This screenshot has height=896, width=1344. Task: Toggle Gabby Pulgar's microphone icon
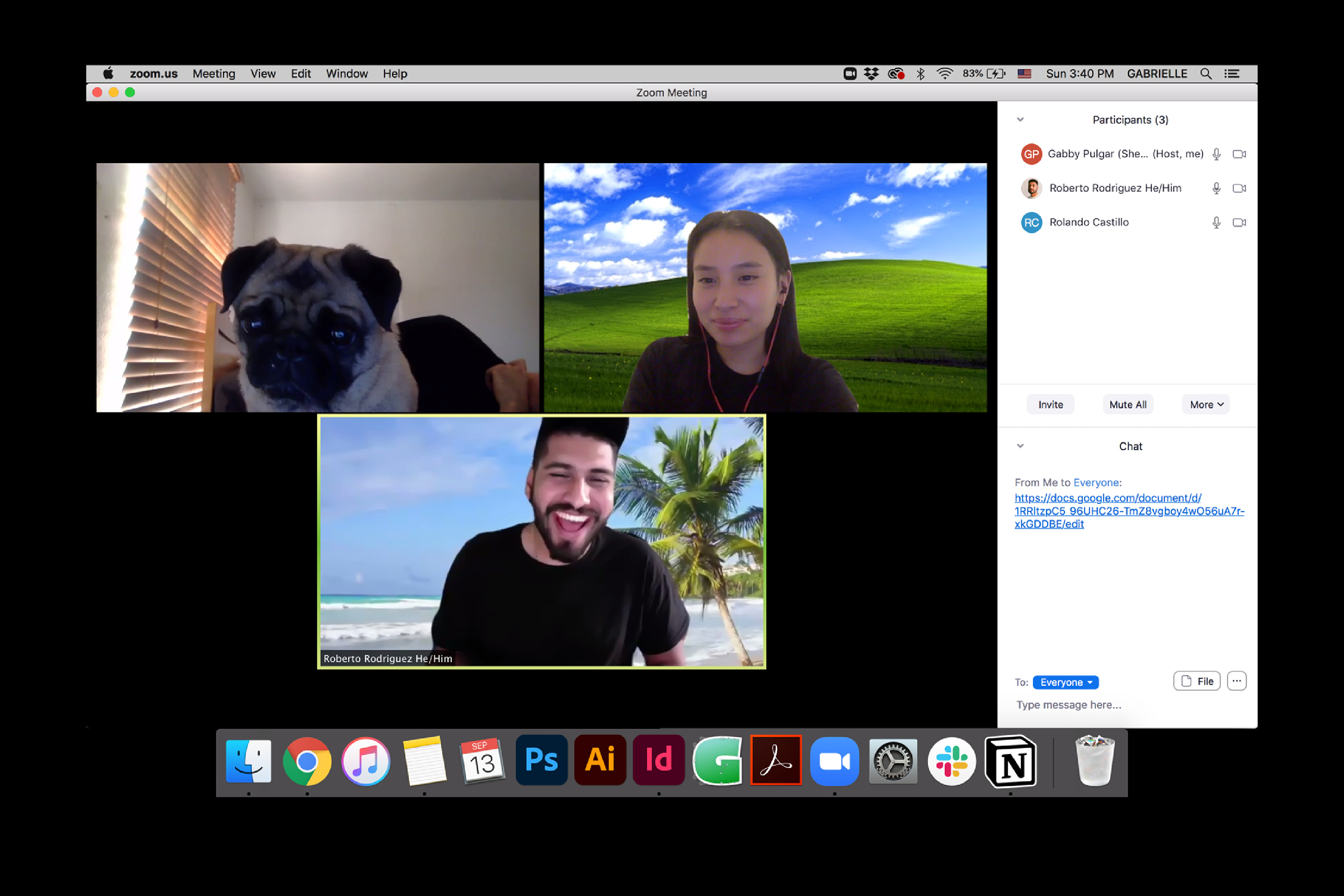pyautogui.click(x=1216, y=154)
